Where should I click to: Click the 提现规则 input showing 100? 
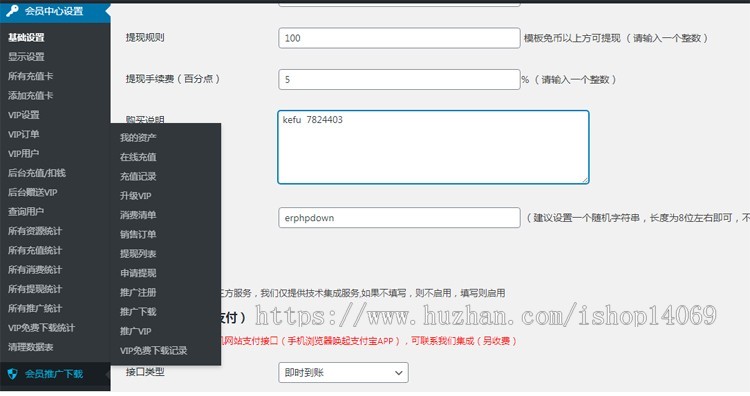tap(399, 38)
